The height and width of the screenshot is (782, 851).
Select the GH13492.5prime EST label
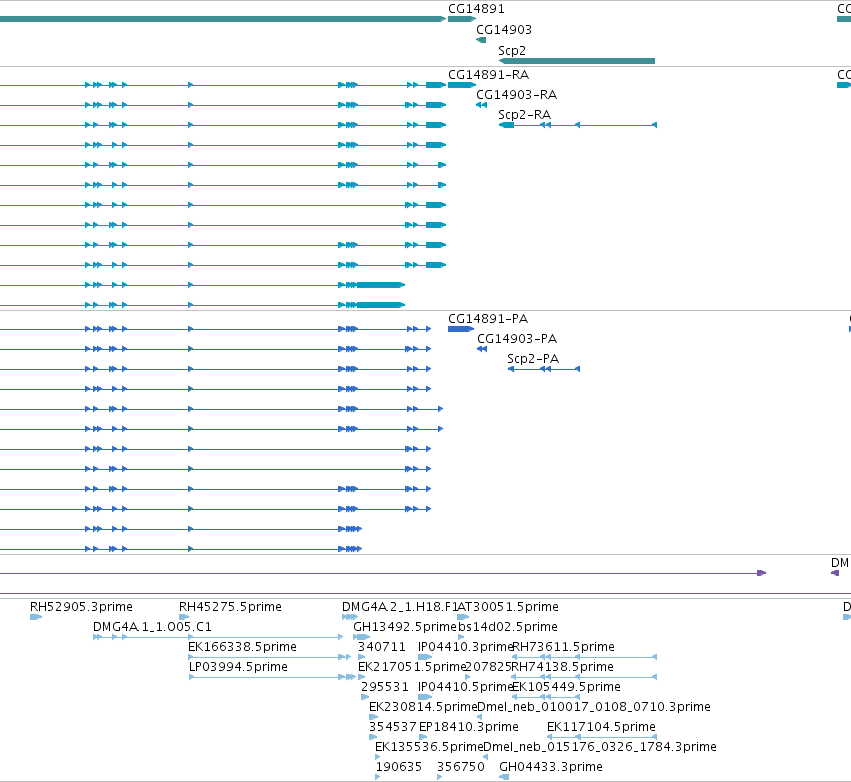(x=405, y=627)
